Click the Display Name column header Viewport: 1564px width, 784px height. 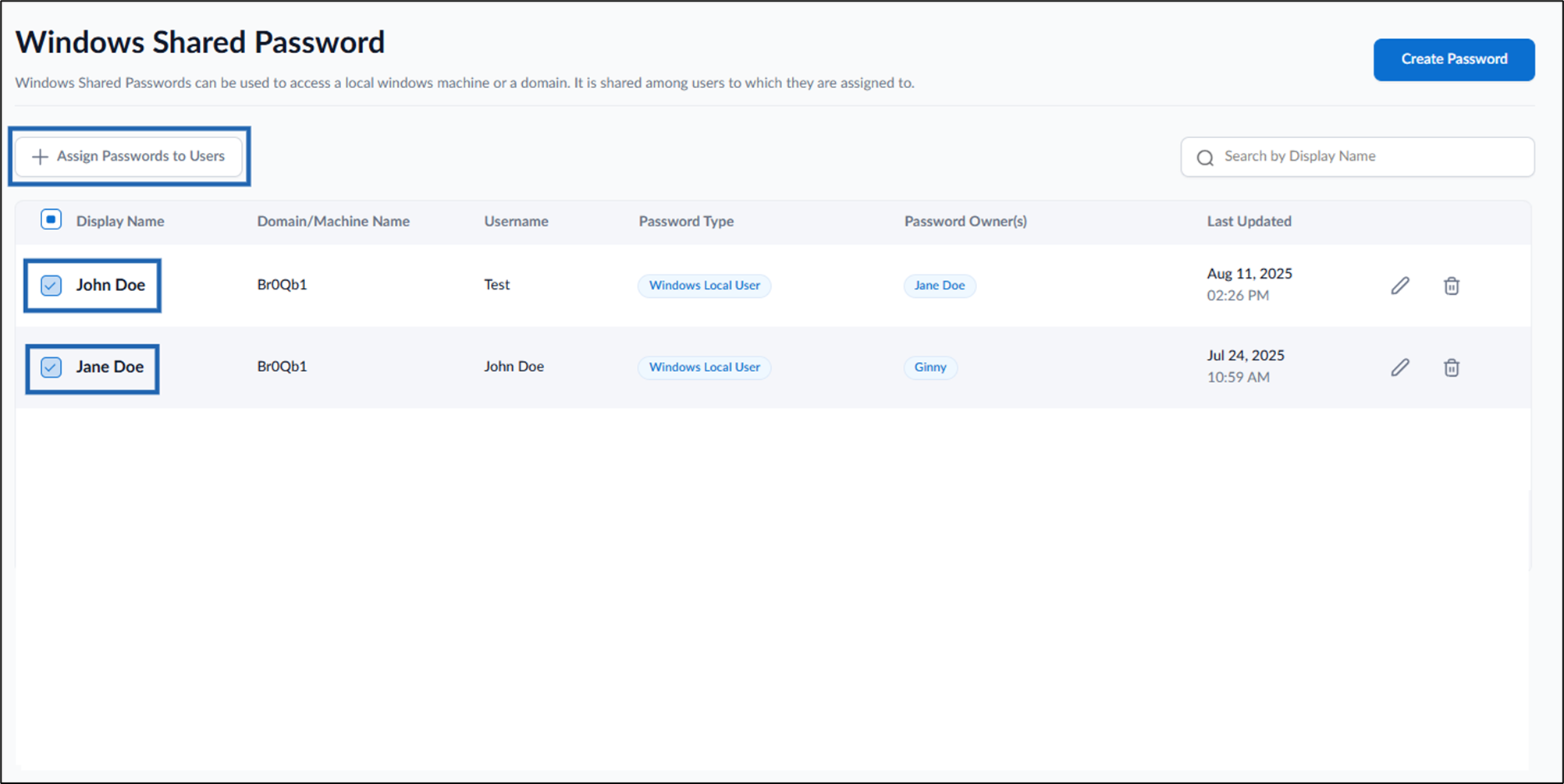click(x=120, y=222)
